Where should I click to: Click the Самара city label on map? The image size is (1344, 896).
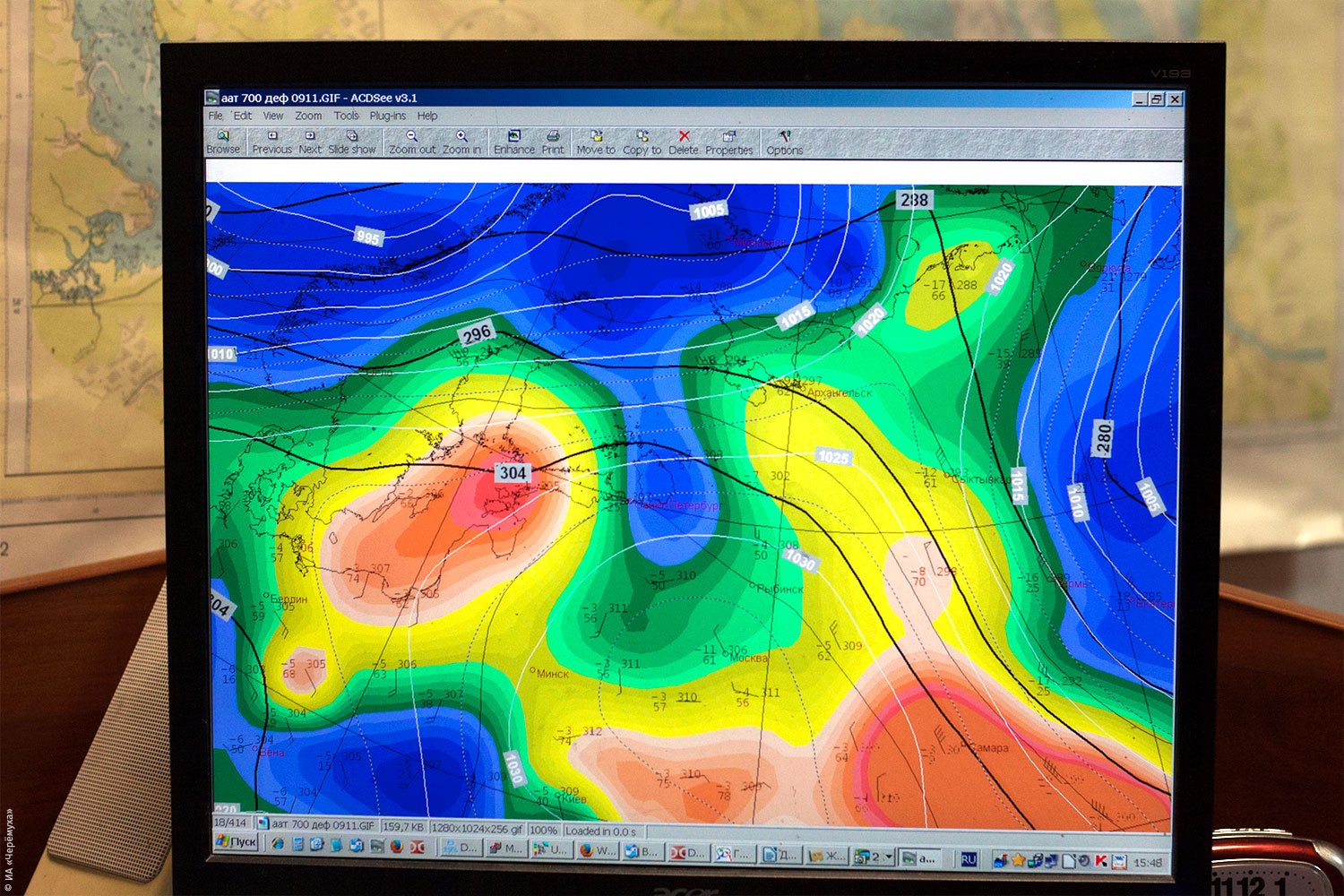pos(987,747)
